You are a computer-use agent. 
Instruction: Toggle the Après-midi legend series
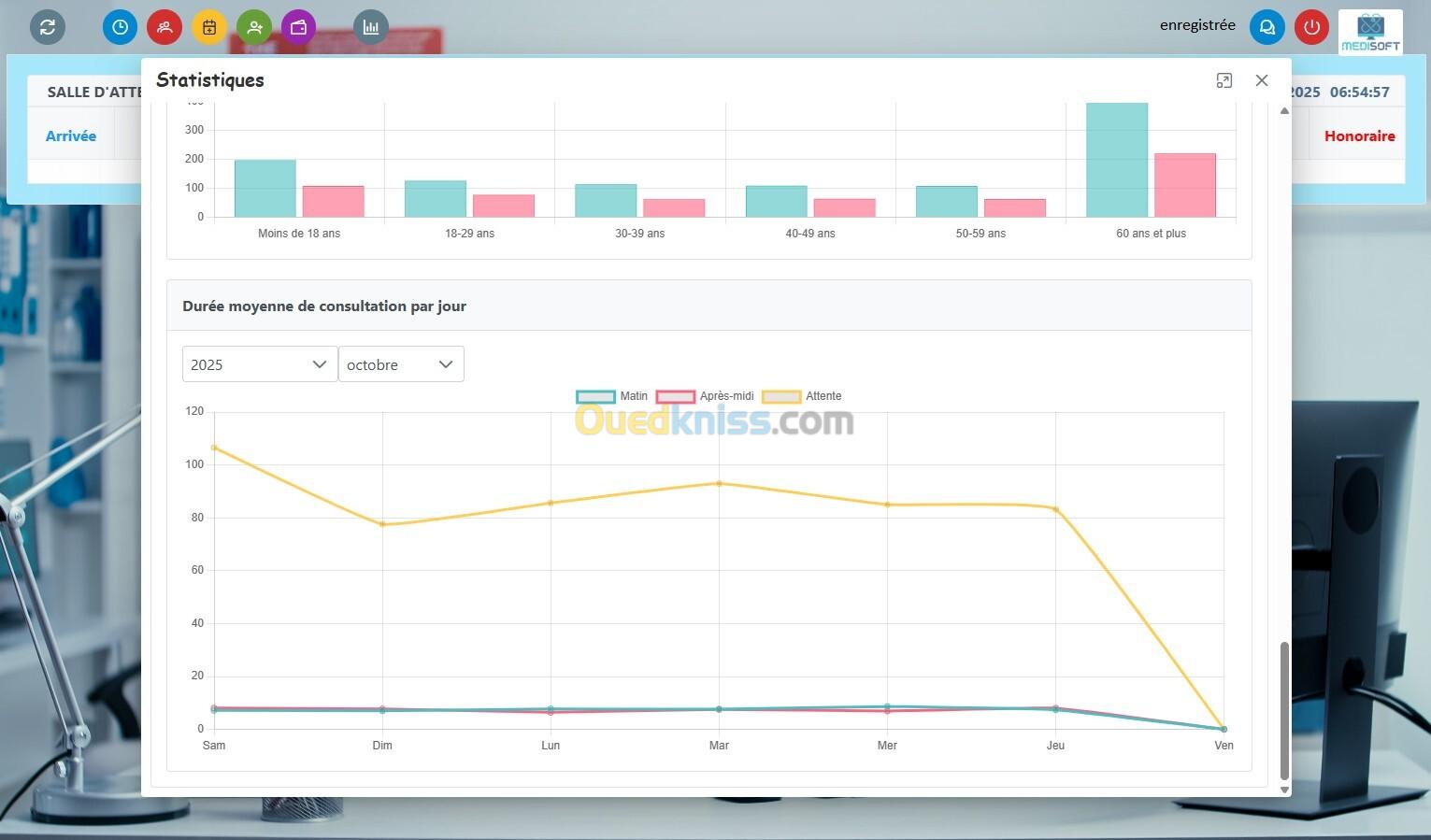(x=706, y=396)
